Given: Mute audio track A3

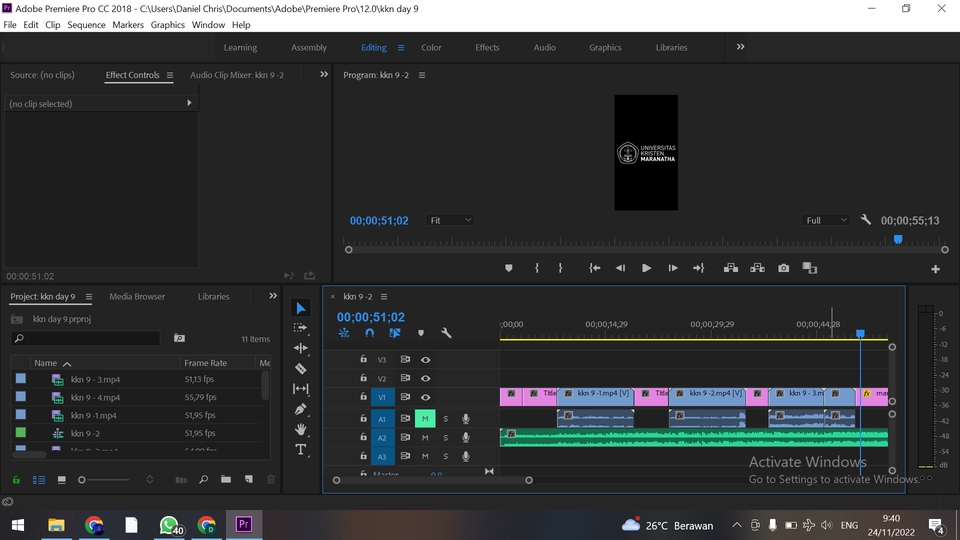Looking at the screenshot, I should (425, 456).
